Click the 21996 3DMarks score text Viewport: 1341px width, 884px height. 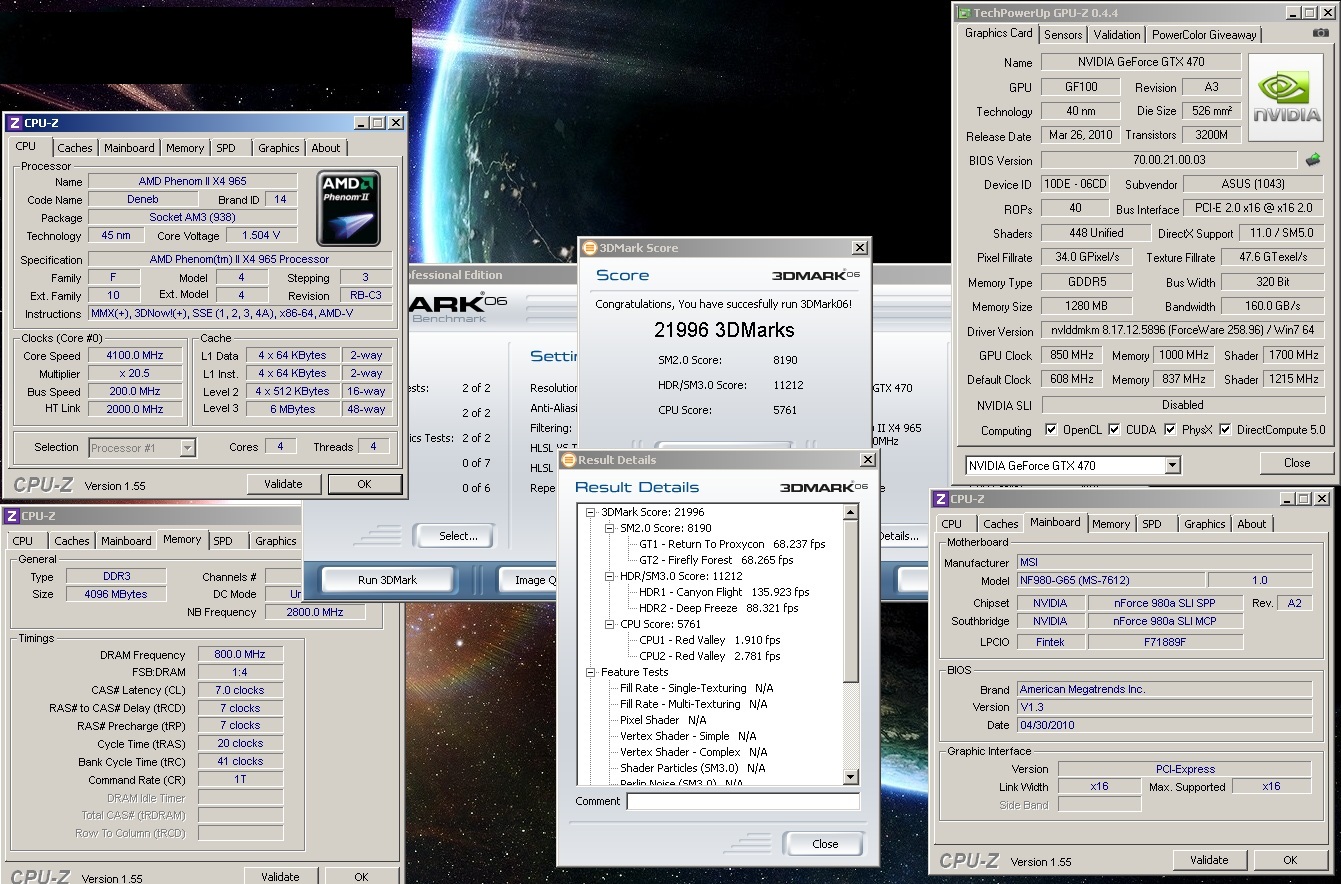pos(724,330)
